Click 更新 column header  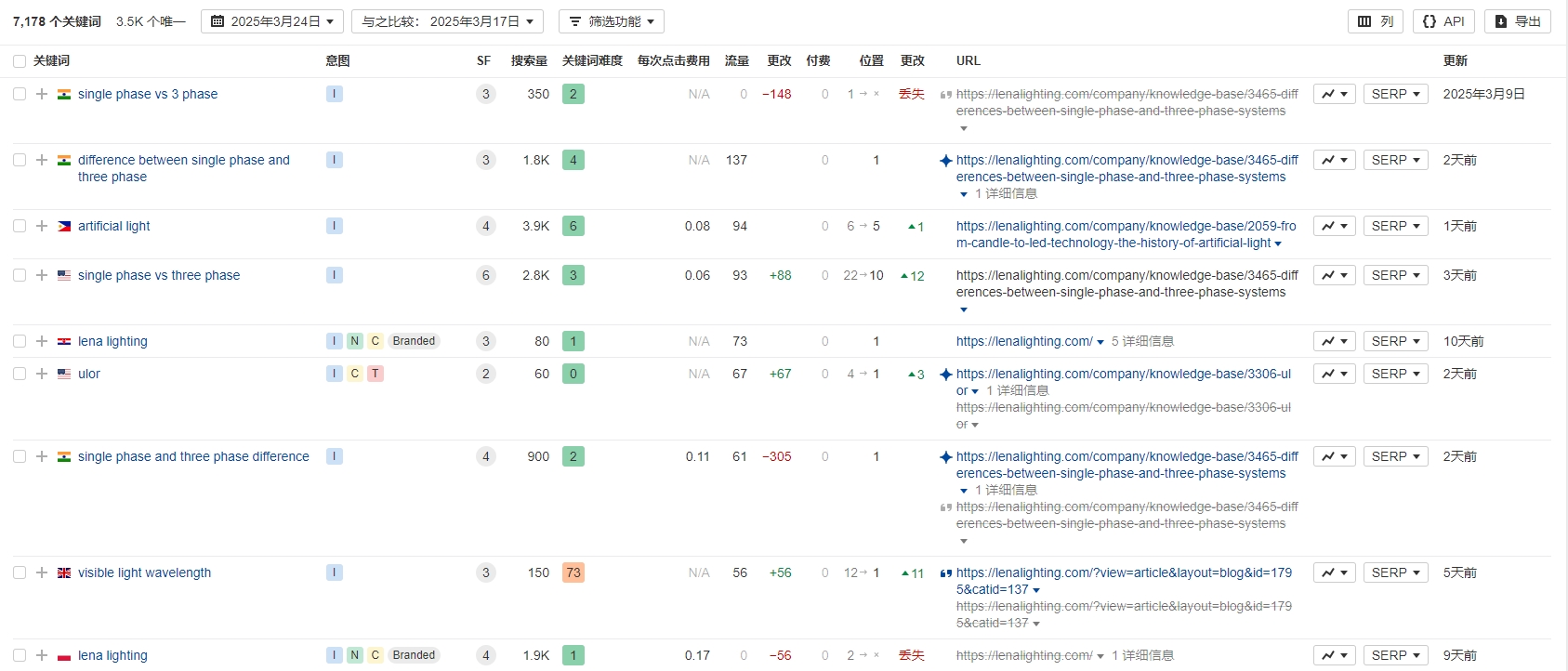coord(1456,60)
